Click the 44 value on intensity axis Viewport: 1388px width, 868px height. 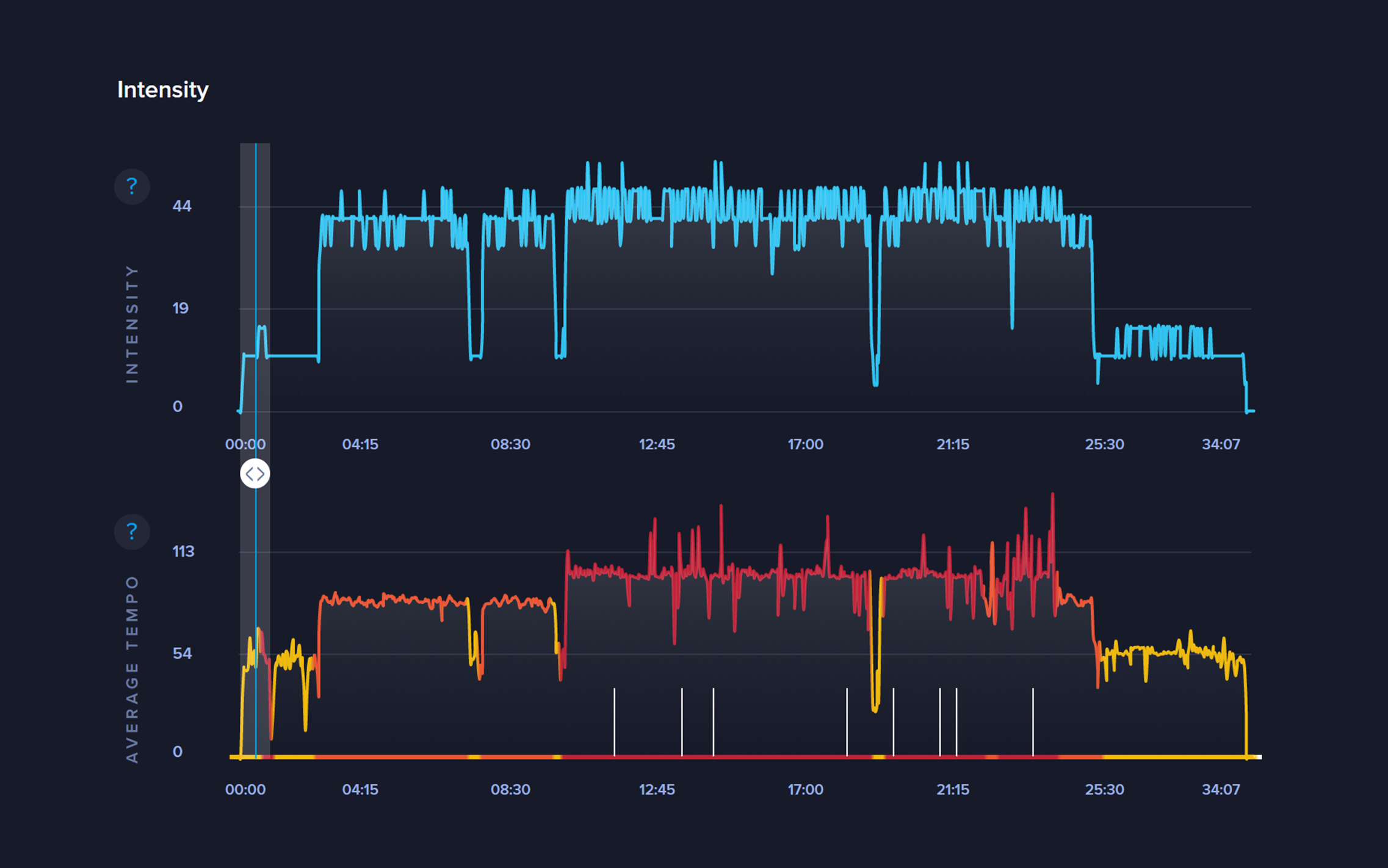point(182,206)
